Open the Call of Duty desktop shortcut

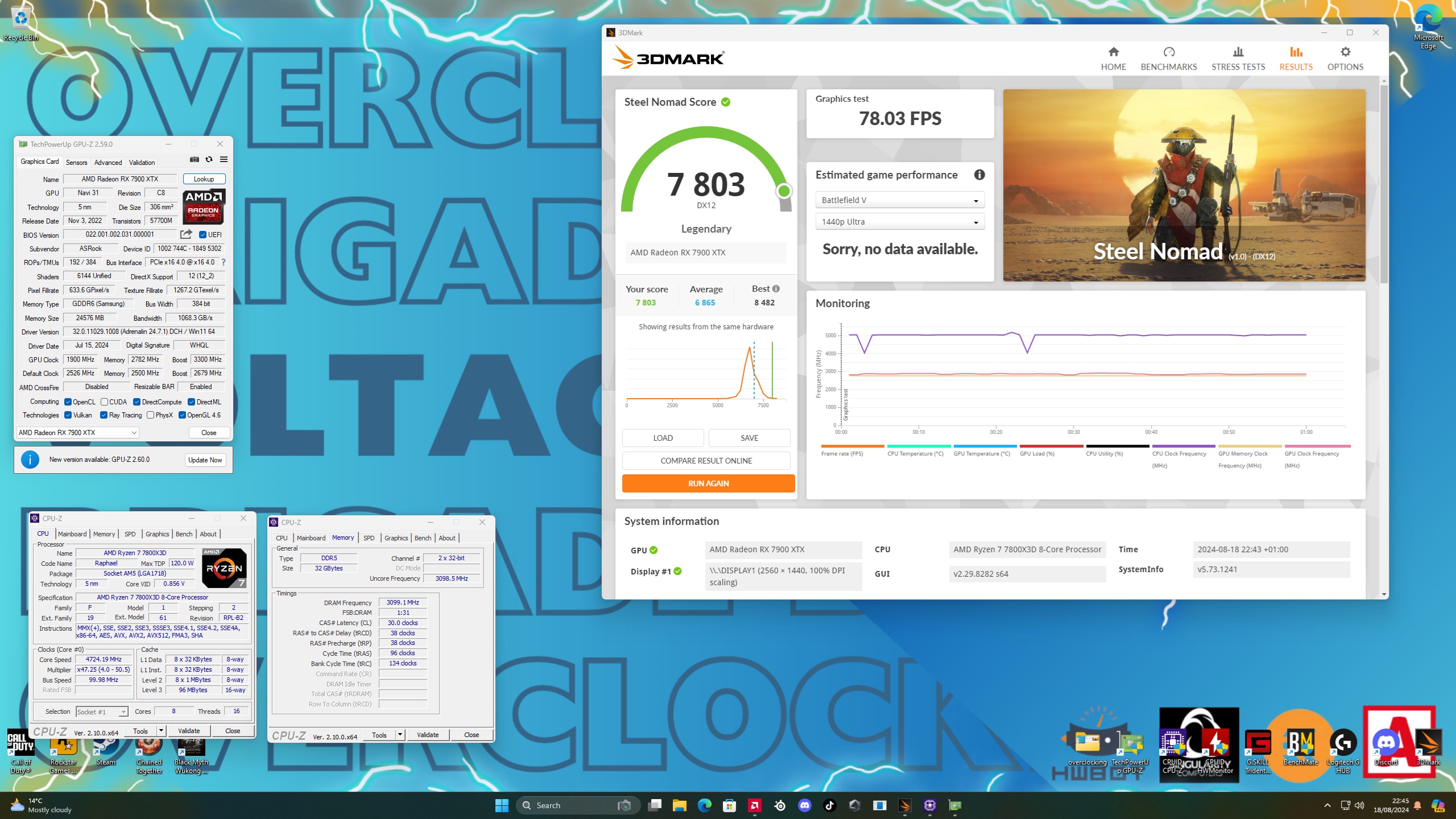click(20, 752)
